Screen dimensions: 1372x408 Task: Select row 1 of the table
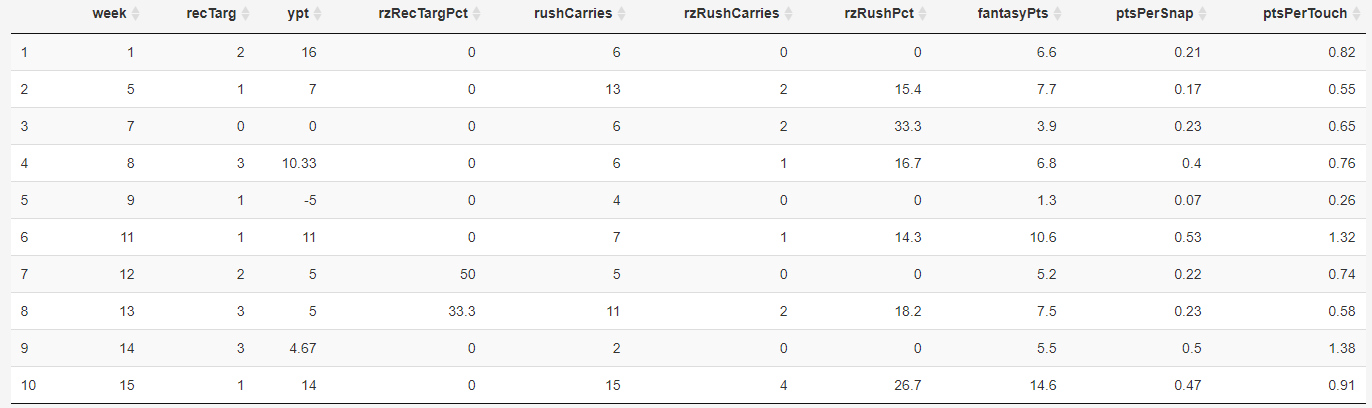(686, 52)
